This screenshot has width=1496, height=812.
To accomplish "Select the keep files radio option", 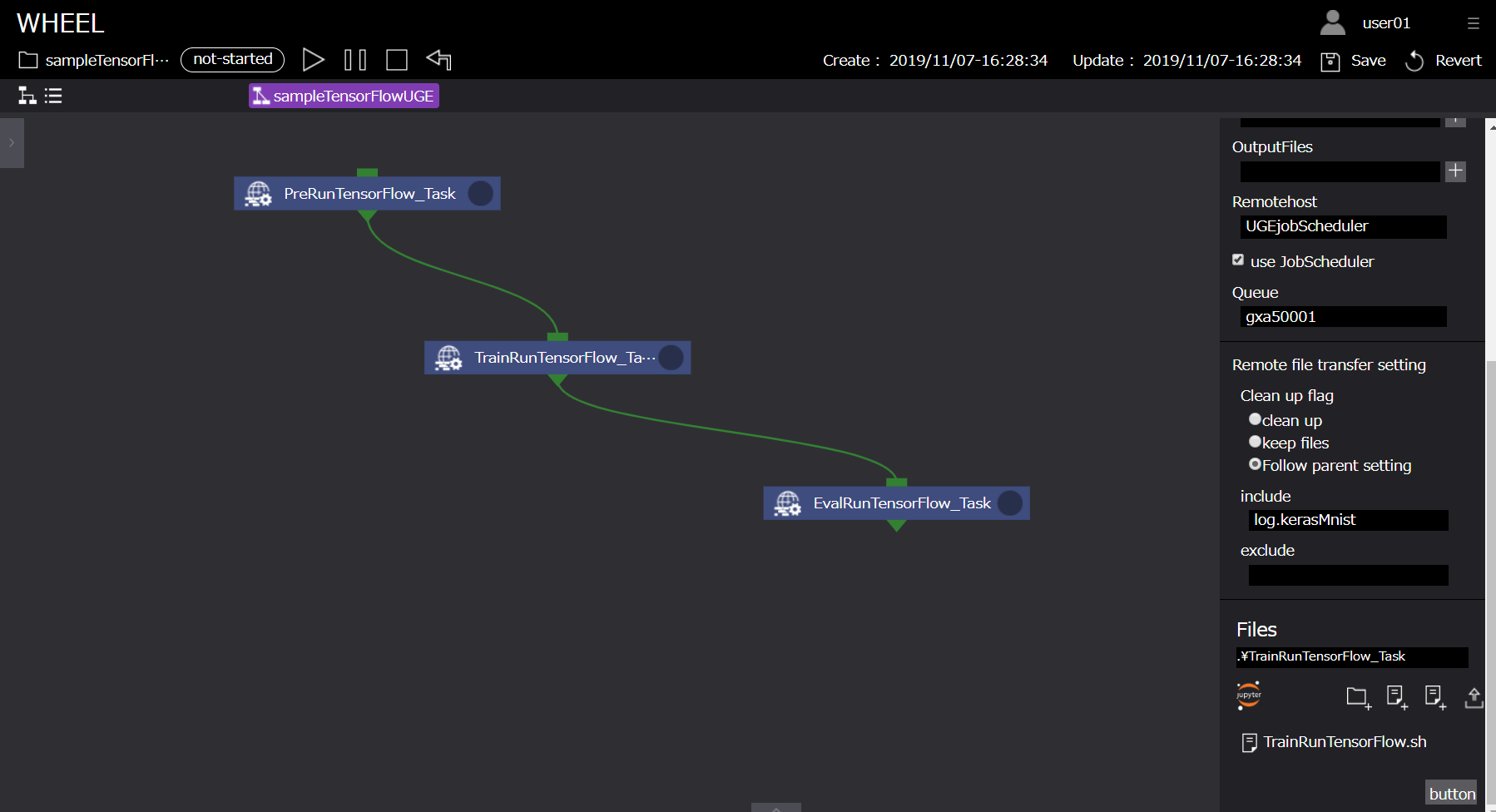I will click(x=1255, y=442).
